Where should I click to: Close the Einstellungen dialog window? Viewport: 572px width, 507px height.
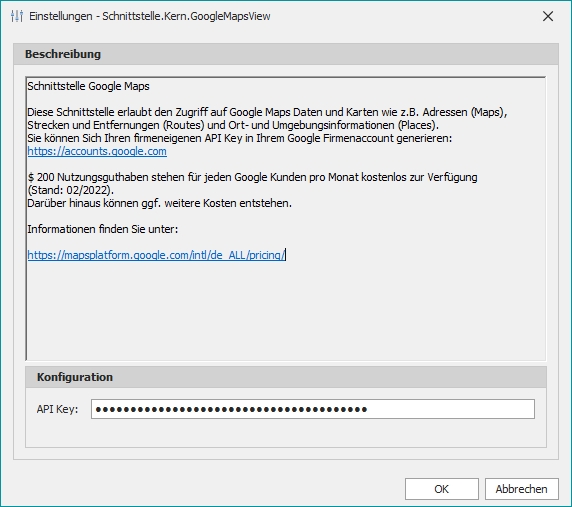[x=548, y=16]
